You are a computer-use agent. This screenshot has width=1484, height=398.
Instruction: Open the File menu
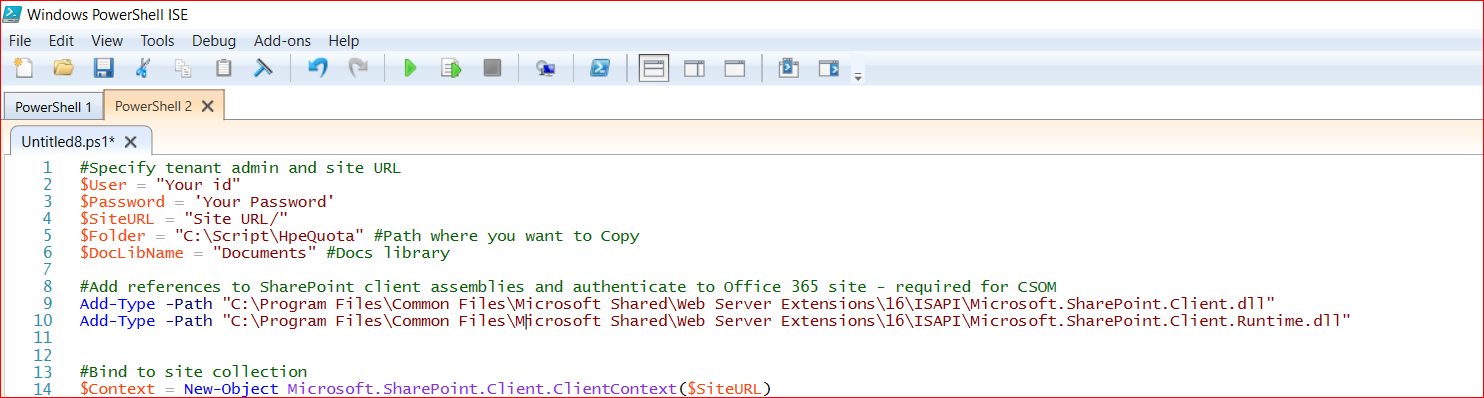click(20, 41)
